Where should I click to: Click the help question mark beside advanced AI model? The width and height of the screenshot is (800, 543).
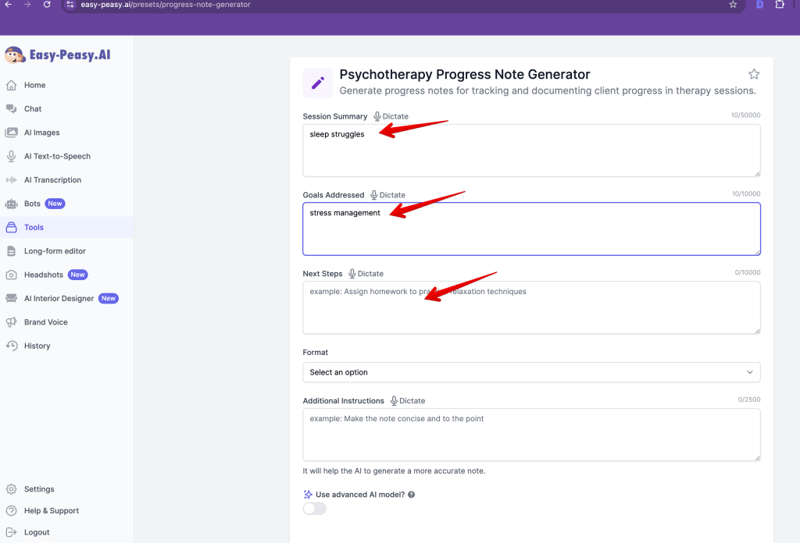tap(411, 495)
